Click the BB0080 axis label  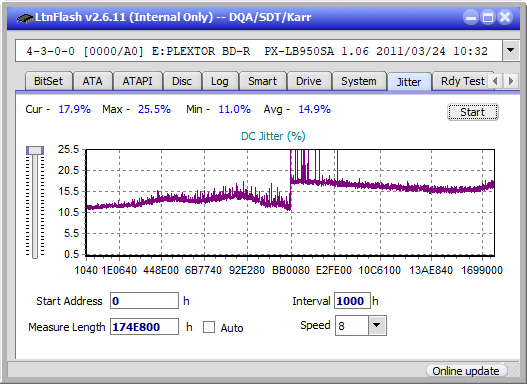[x=291, y=270]
